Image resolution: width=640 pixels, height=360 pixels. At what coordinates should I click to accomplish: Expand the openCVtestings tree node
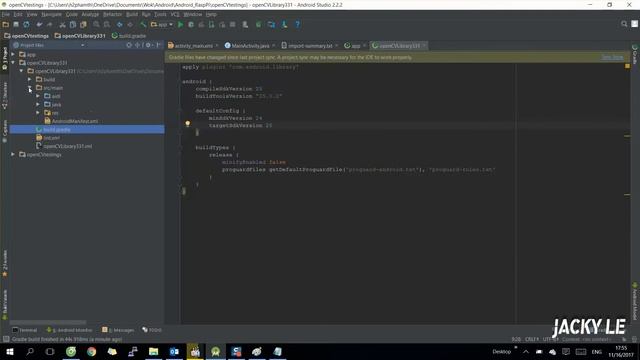(13, 154)
